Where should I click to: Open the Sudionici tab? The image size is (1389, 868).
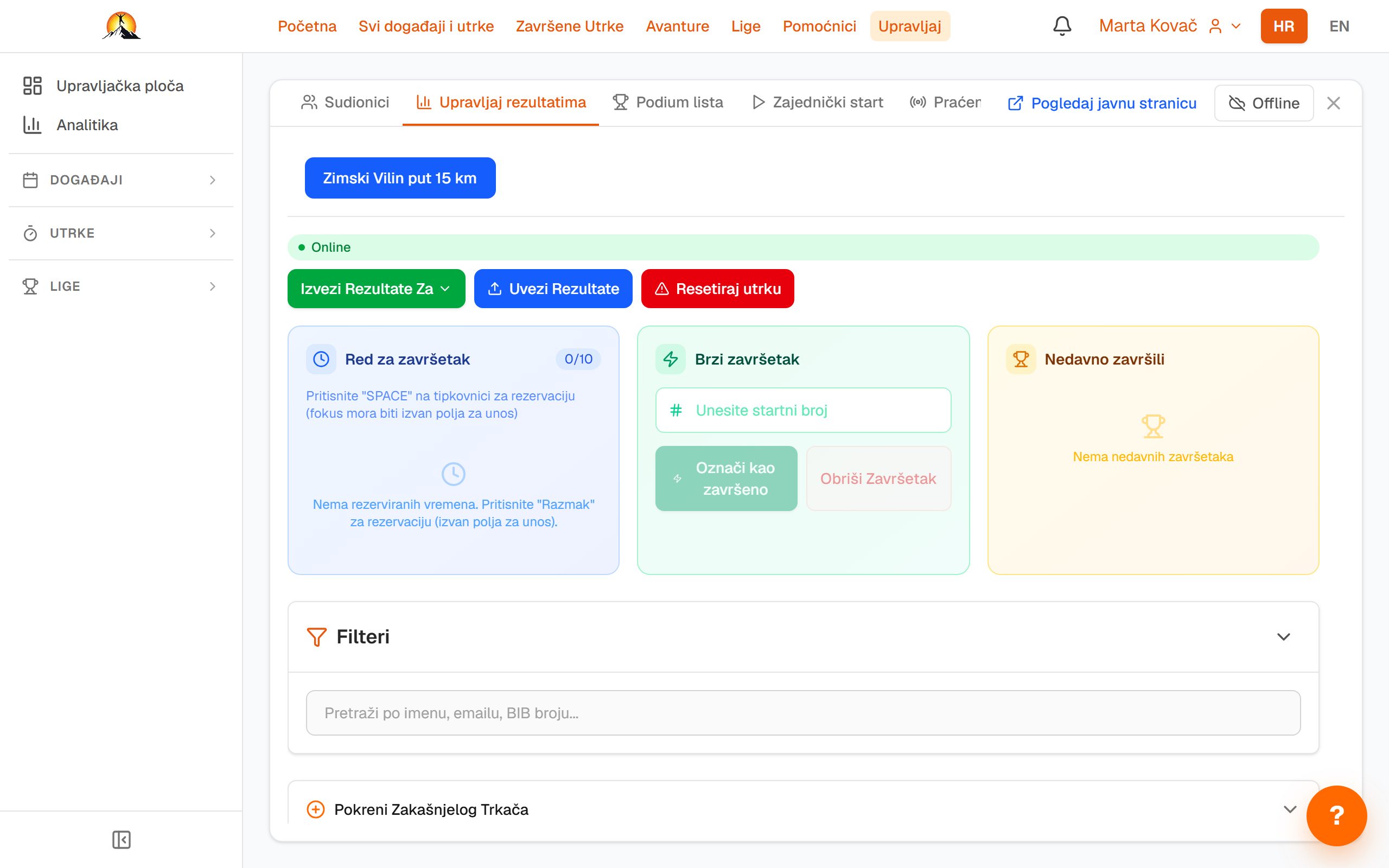click(x=345, y=102)
